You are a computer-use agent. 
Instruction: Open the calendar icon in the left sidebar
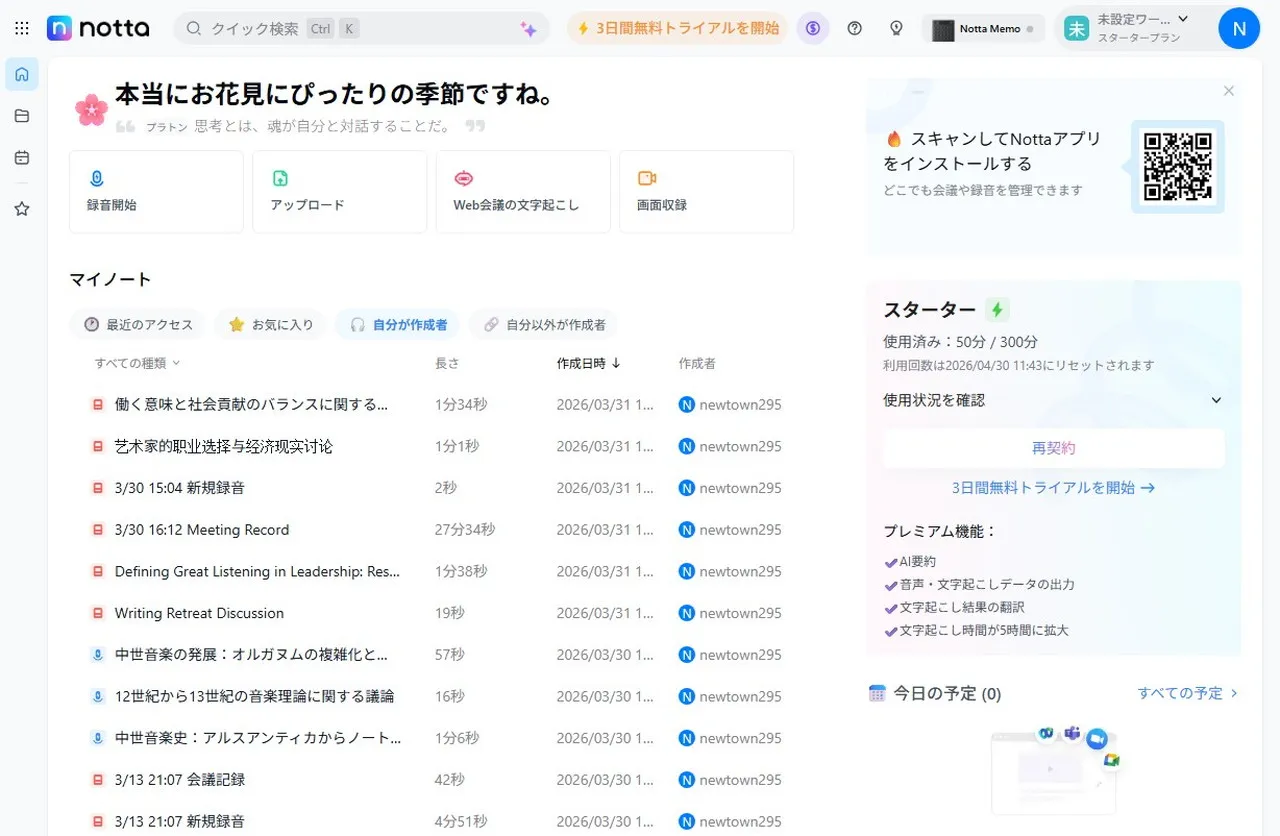pos(21,157)
